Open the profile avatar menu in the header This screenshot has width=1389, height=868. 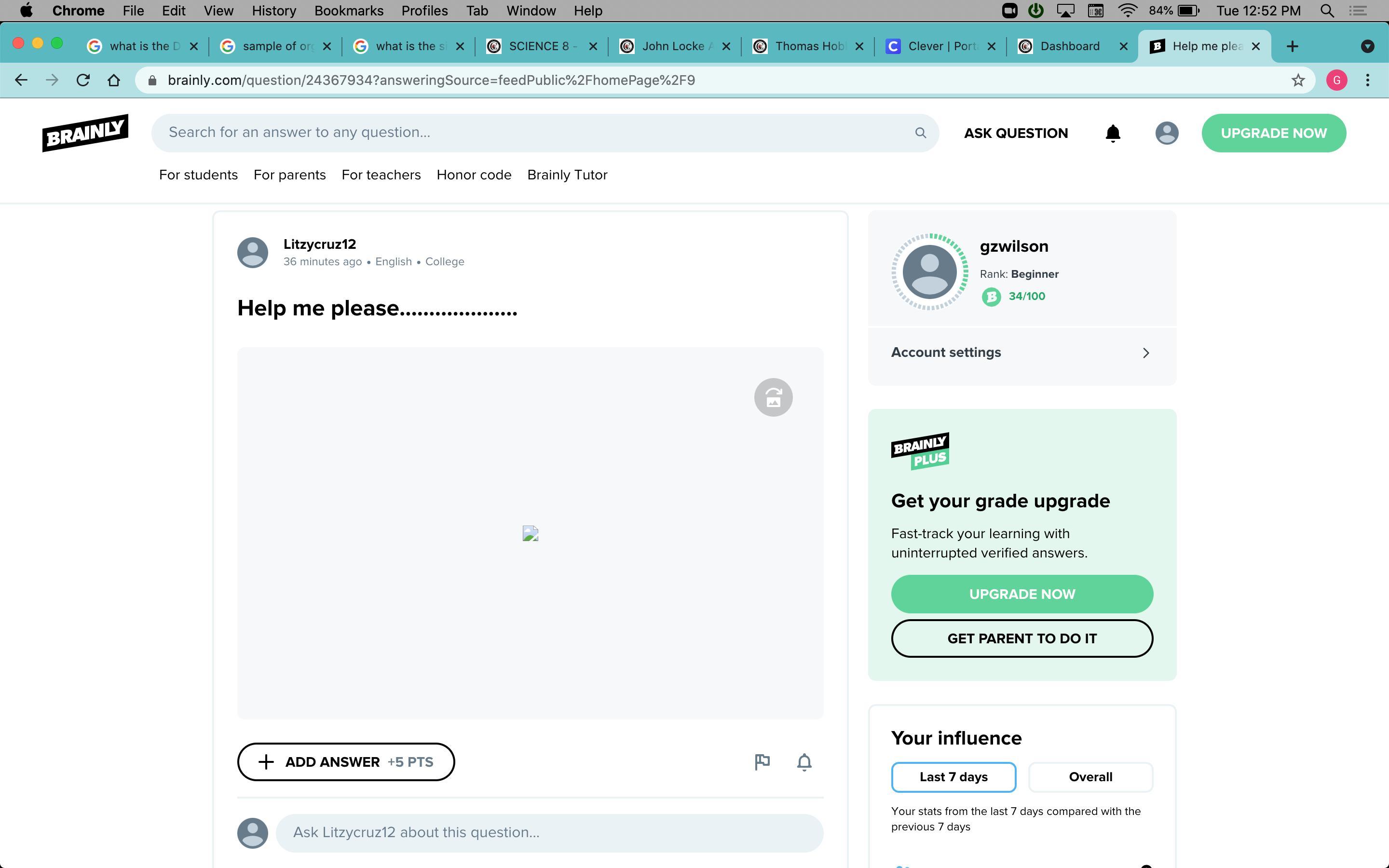click(x=1166, y=133)
